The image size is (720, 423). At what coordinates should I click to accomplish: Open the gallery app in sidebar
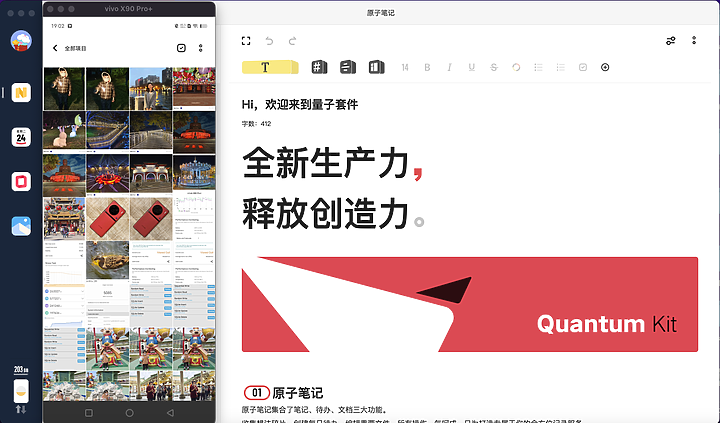click(21, 226)
